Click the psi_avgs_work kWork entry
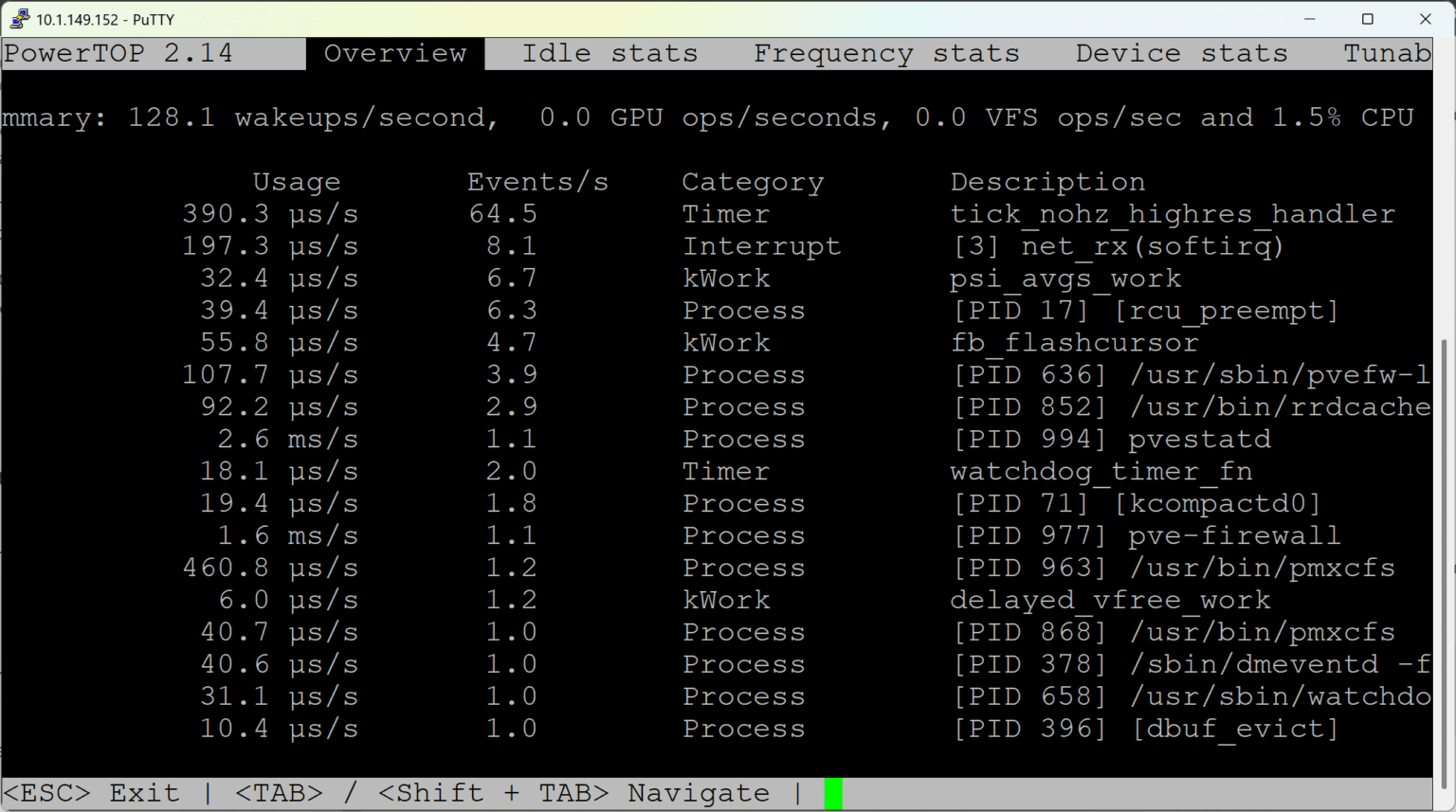 (1065, 278)
